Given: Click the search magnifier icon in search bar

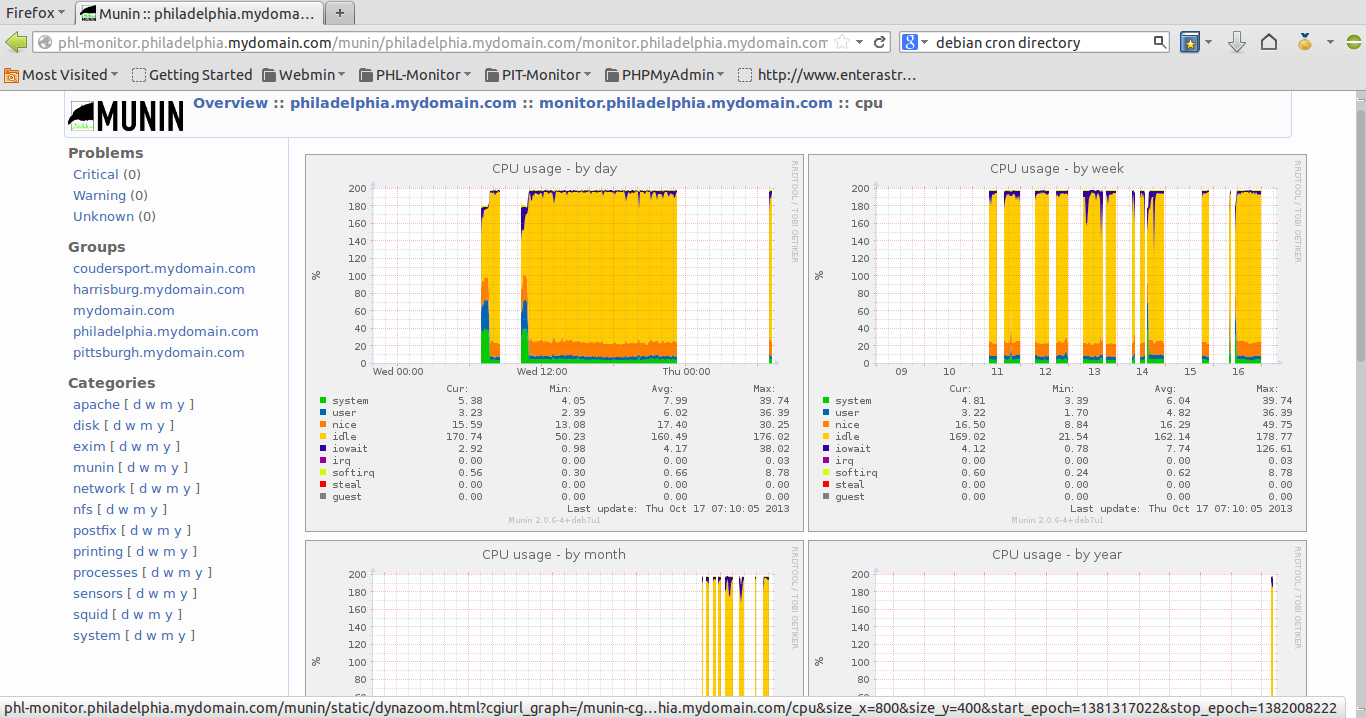Looking at the screenshot, I should (x=1159, y=42).
